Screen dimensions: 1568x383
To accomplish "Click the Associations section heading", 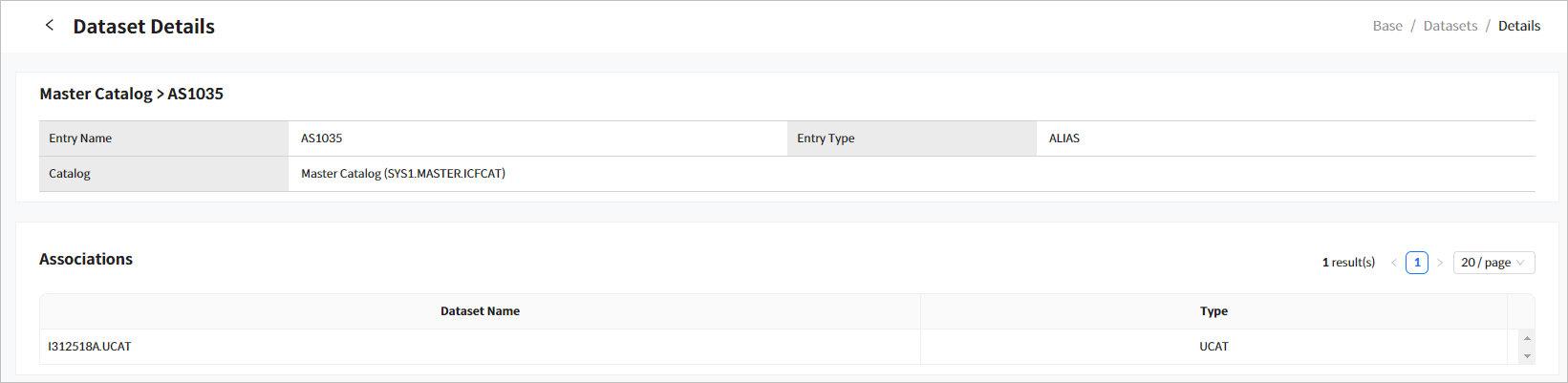I will pyautogui.click(x=86, y=259).
